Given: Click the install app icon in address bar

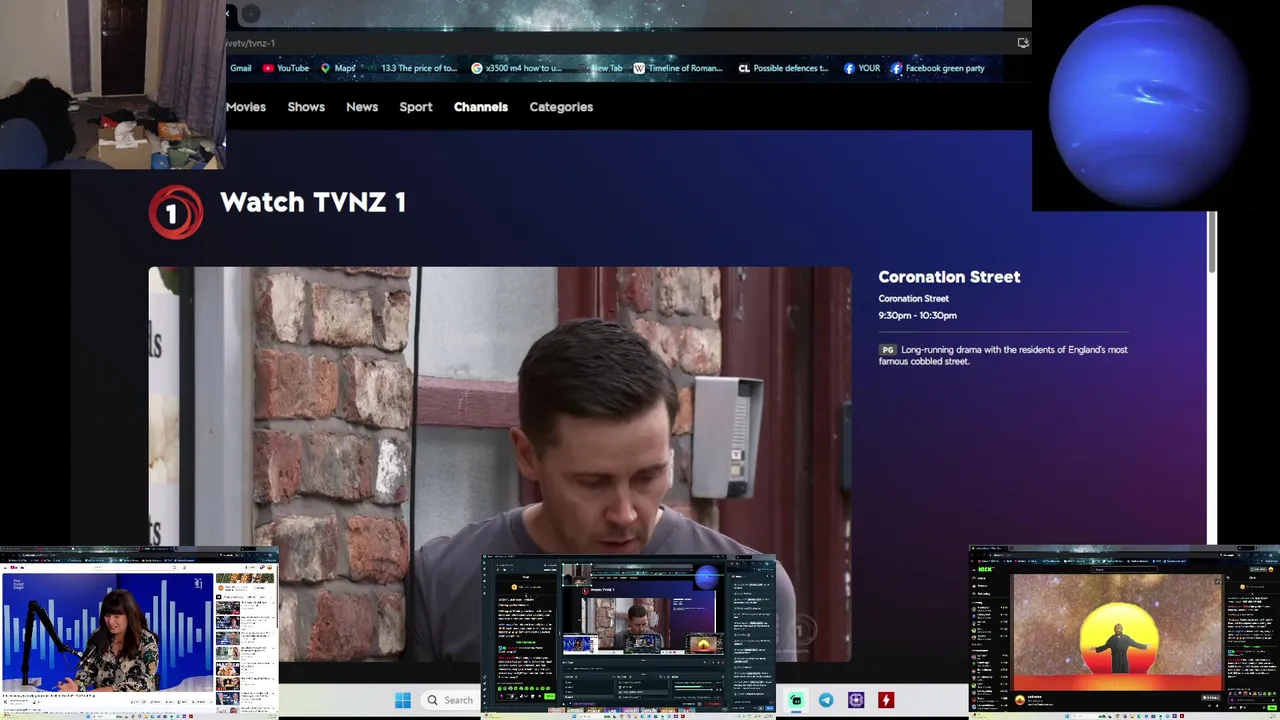Looking at the screenshot, I should (1022, 43).
